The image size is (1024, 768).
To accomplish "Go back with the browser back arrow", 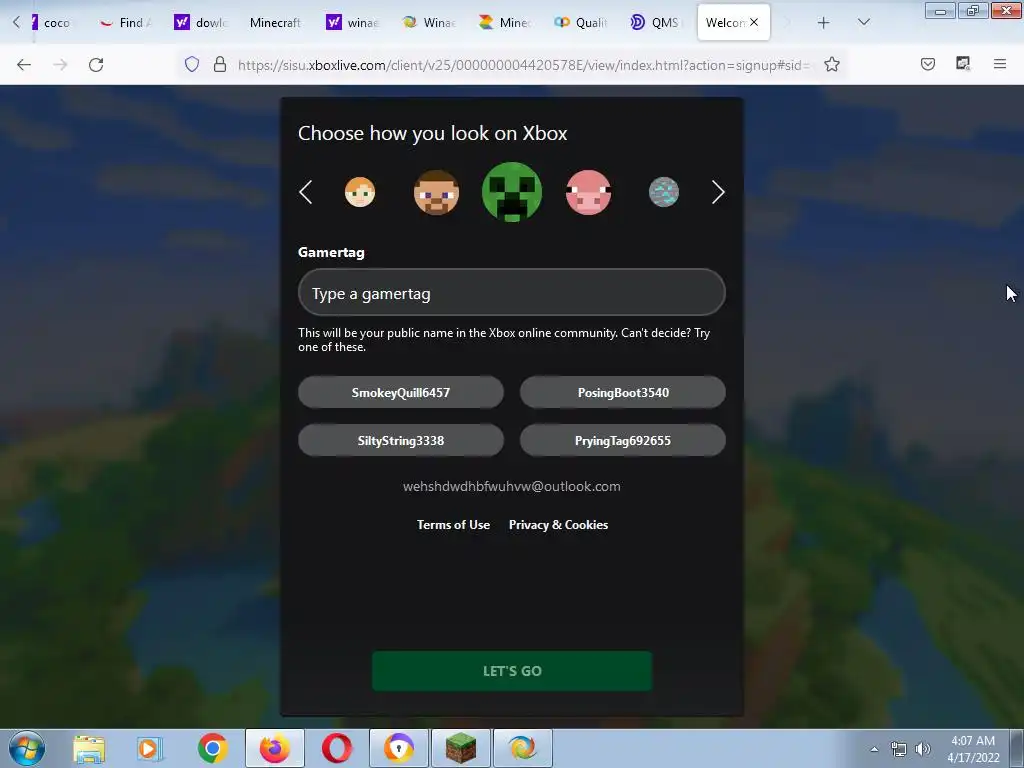I will point(24,65).
